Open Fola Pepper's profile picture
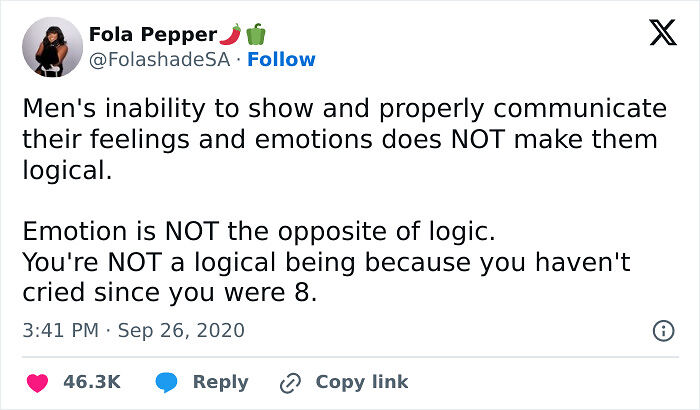The image size is (700, 410). point(48,46)
